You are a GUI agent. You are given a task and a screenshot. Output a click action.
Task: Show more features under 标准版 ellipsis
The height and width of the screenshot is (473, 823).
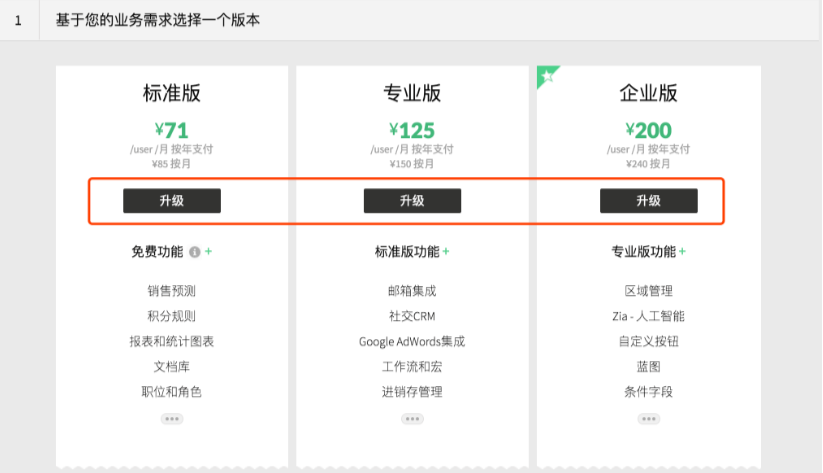click(x=171, y=419)
